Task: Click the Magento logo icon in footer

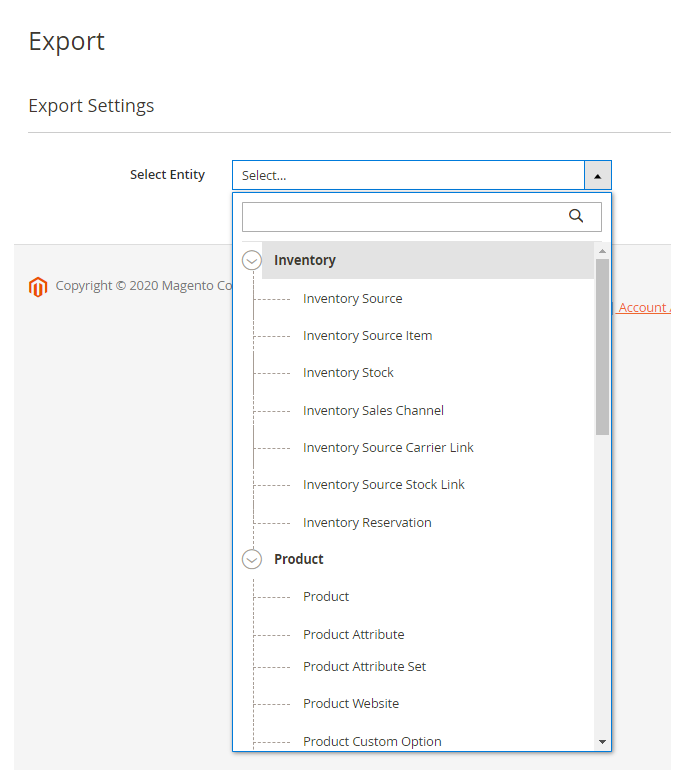Action: (x=38, y=287)
